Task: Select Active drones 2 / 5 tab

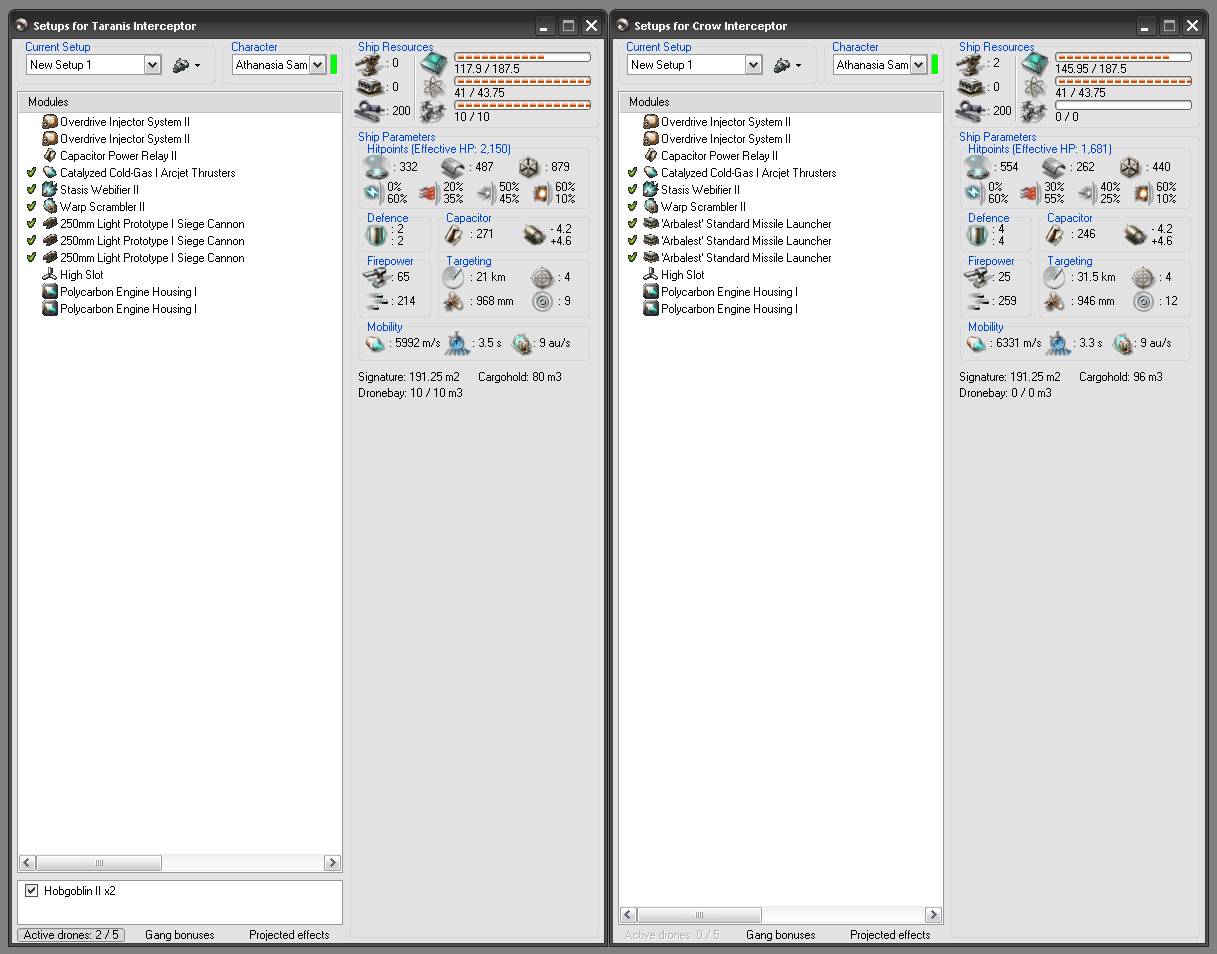Action: 71,935
